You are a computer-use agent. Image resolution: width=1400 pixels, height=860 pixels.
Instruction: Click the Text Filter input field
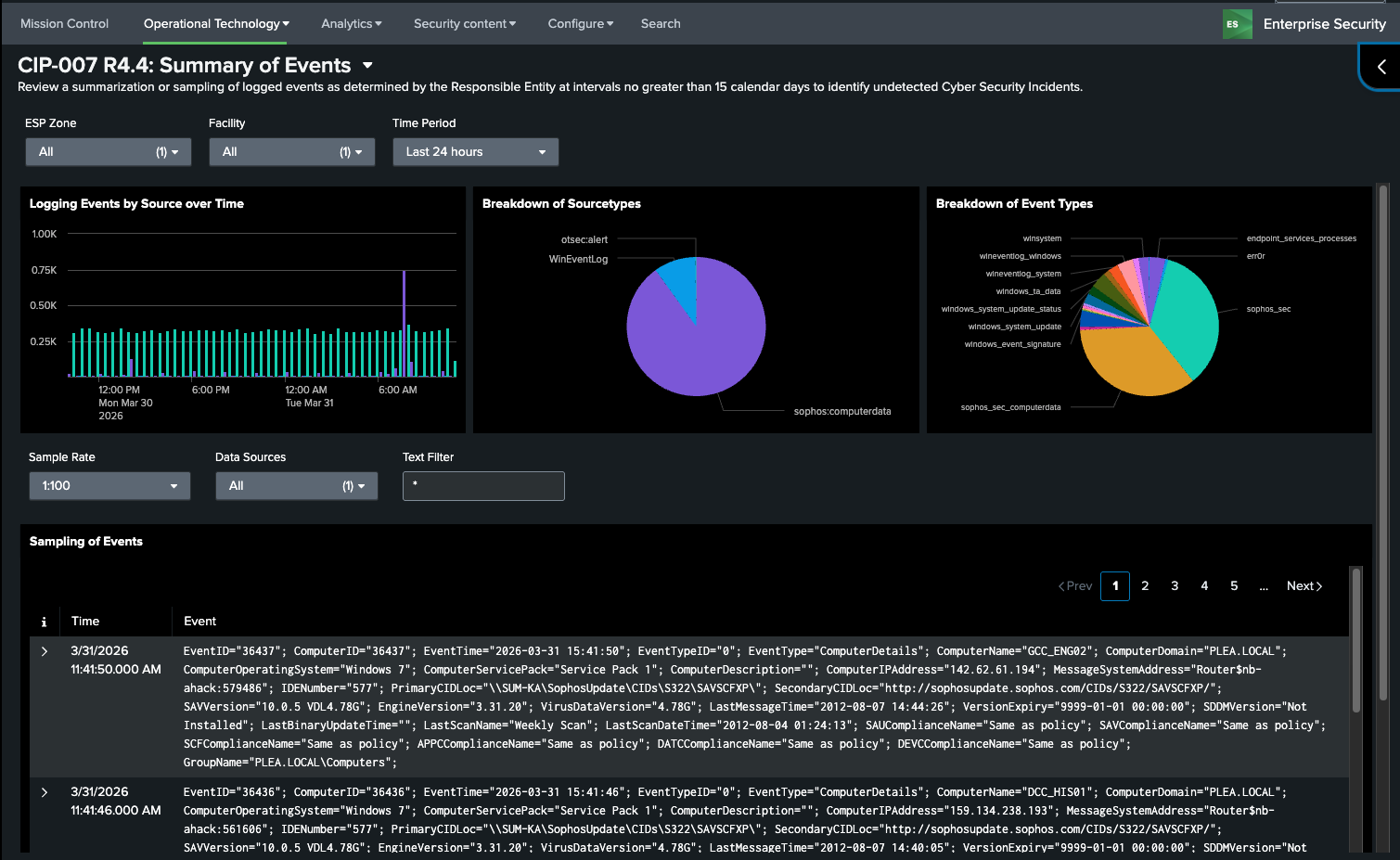(x=483, y=486)
